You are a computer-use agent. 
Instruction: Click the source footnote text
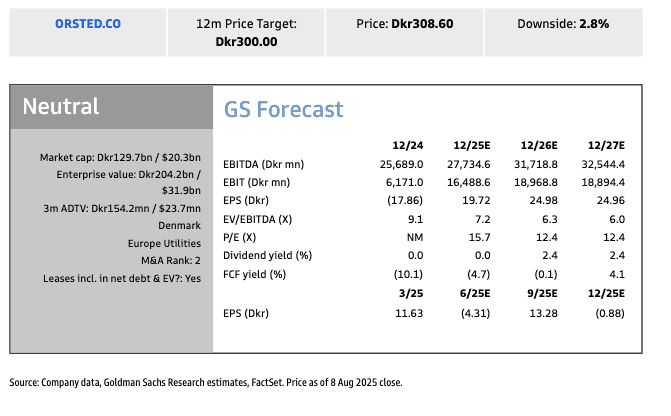208,382
